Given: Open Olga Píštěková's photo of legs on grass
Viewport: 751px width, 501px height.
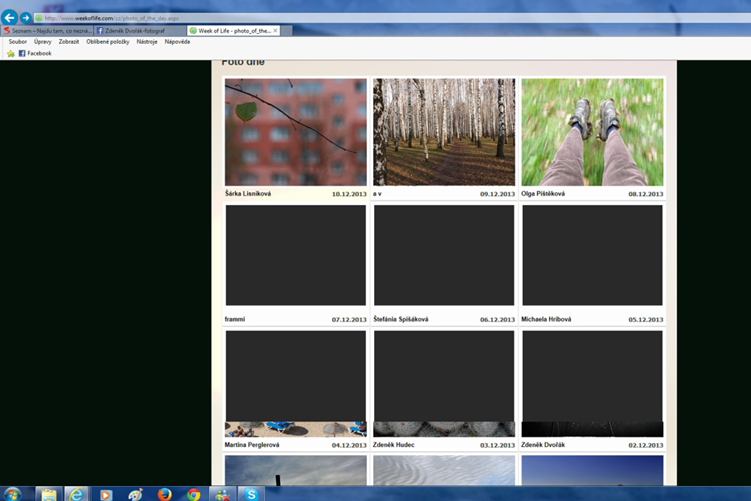Looking at the screenshot, I should 592,132.
